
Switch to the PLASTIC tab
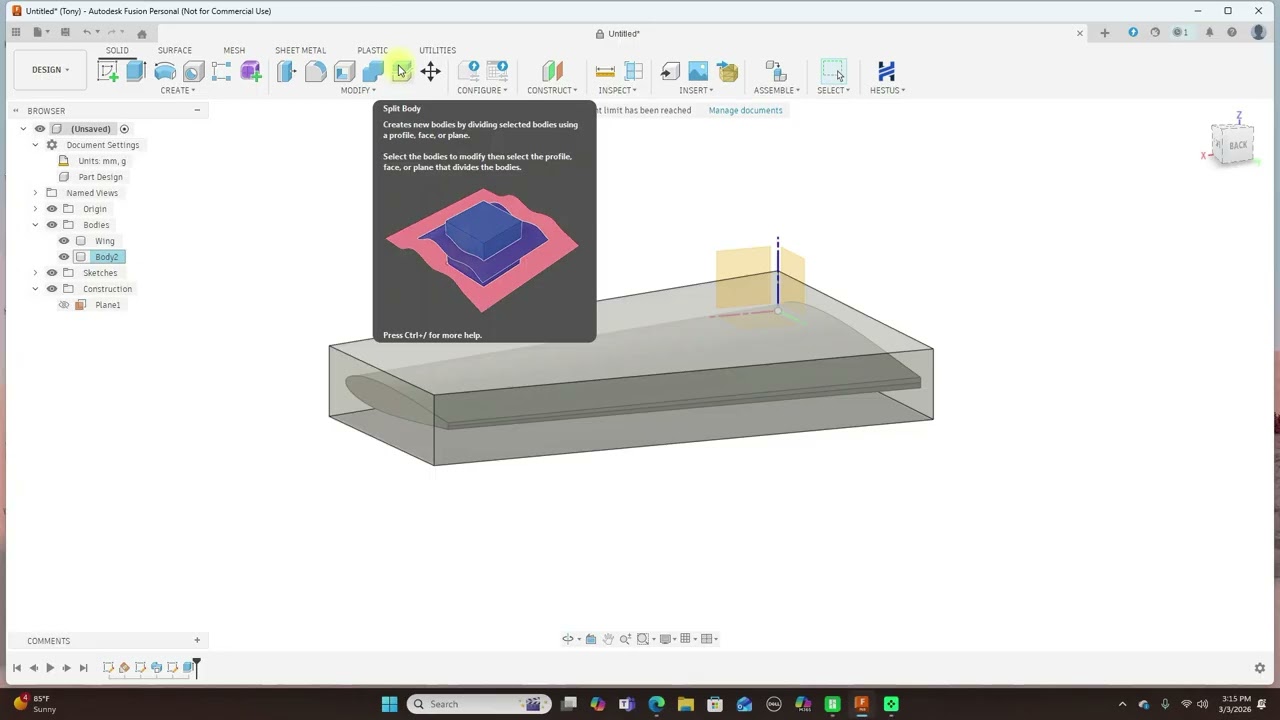pos(372,50)
